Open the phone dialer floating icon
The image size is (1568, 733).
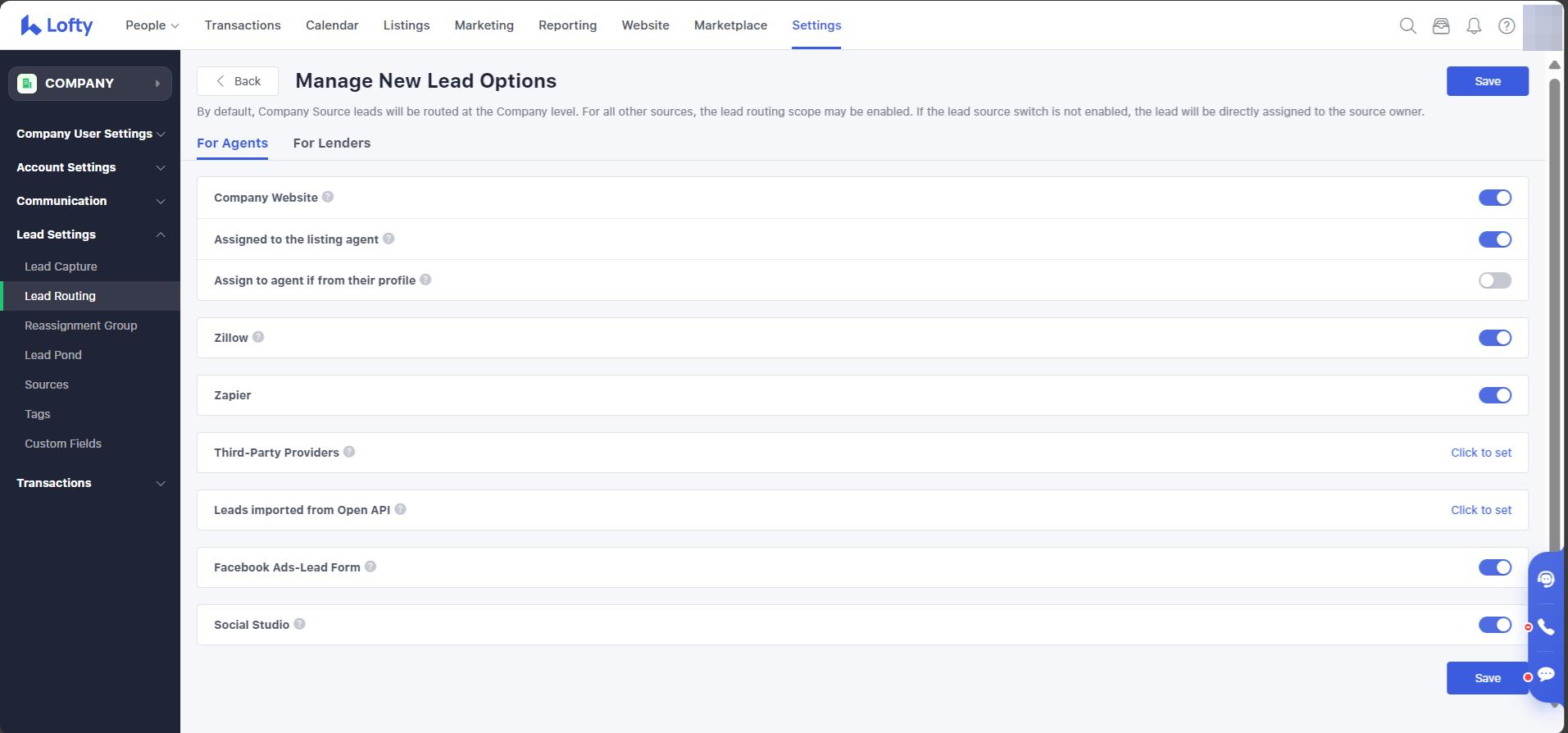pos(1546,627)
